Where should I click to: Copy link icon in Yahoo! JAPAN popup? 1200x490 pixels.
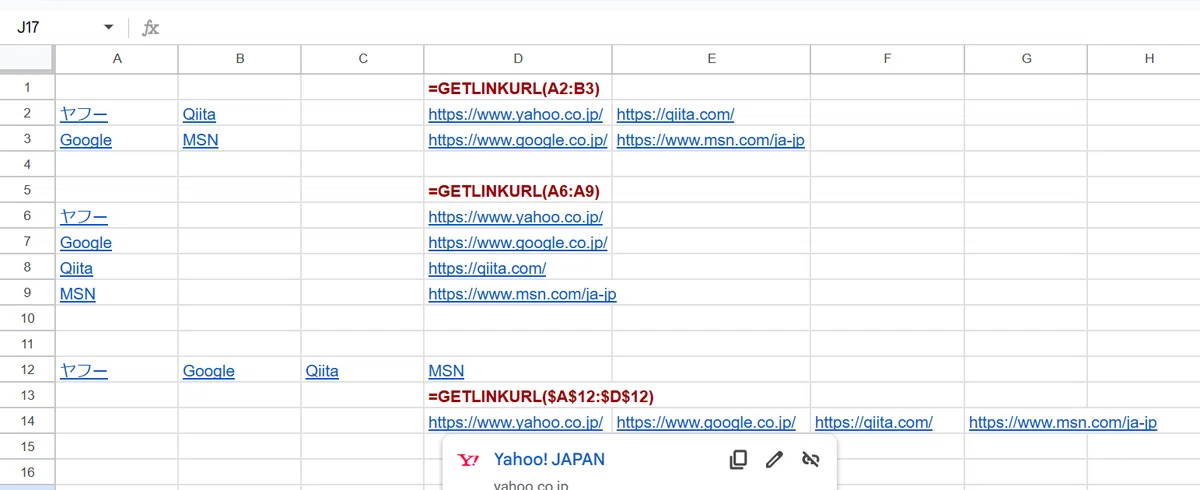click(738, 460)
